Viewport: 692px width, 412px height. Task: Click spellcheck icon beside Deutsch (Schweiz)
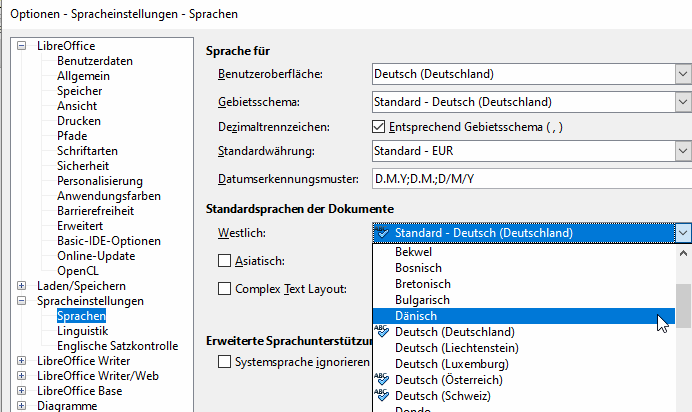(x=382, y=395)
